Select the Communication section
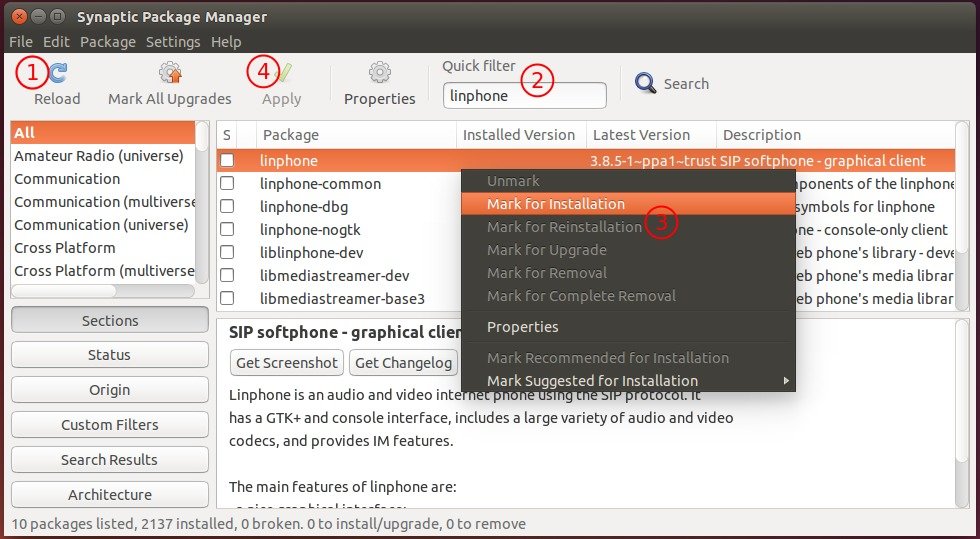 [x=103, y=179]
